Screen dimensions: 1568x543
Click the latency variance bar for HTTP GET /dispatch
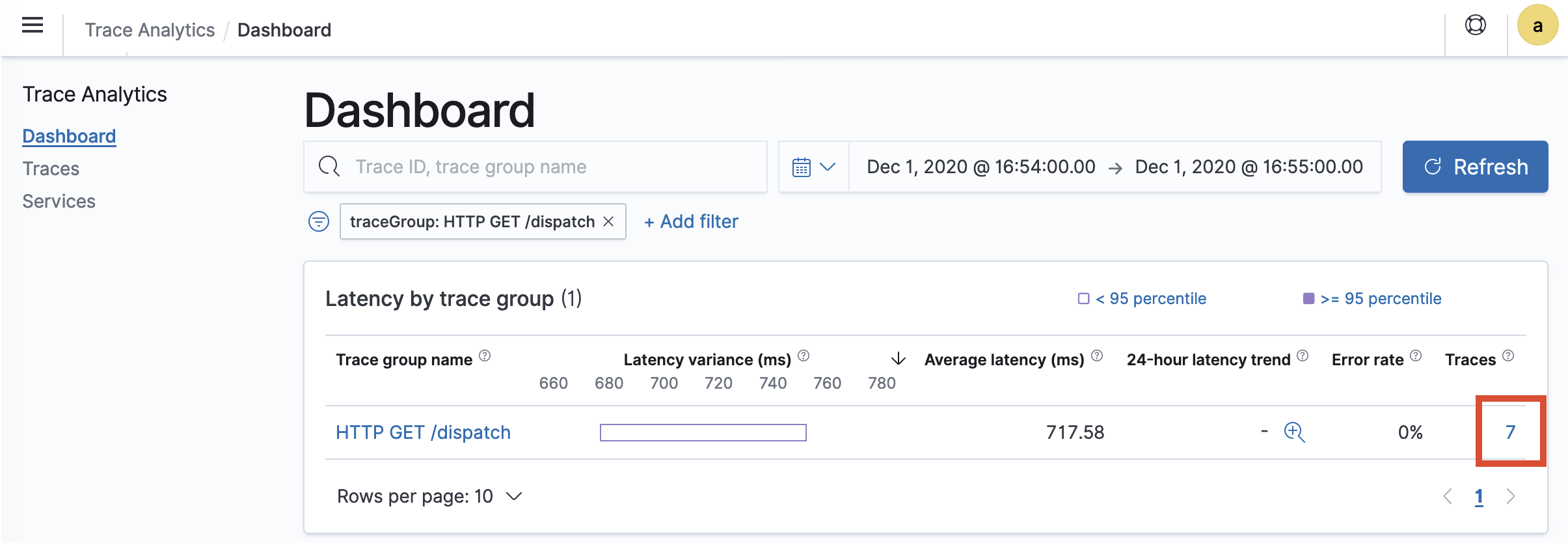point(703,432)
